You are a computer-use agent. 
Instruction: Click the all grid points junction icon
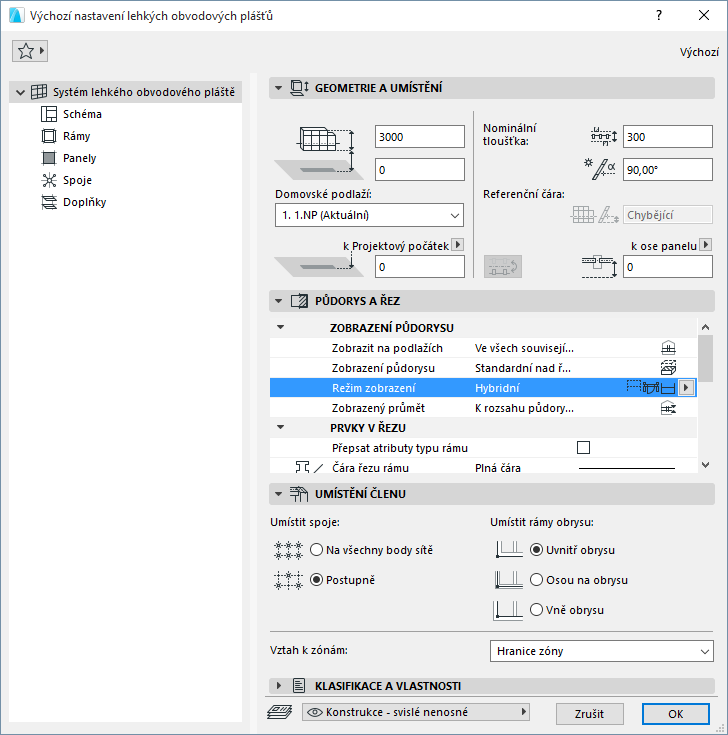(288, 550)
